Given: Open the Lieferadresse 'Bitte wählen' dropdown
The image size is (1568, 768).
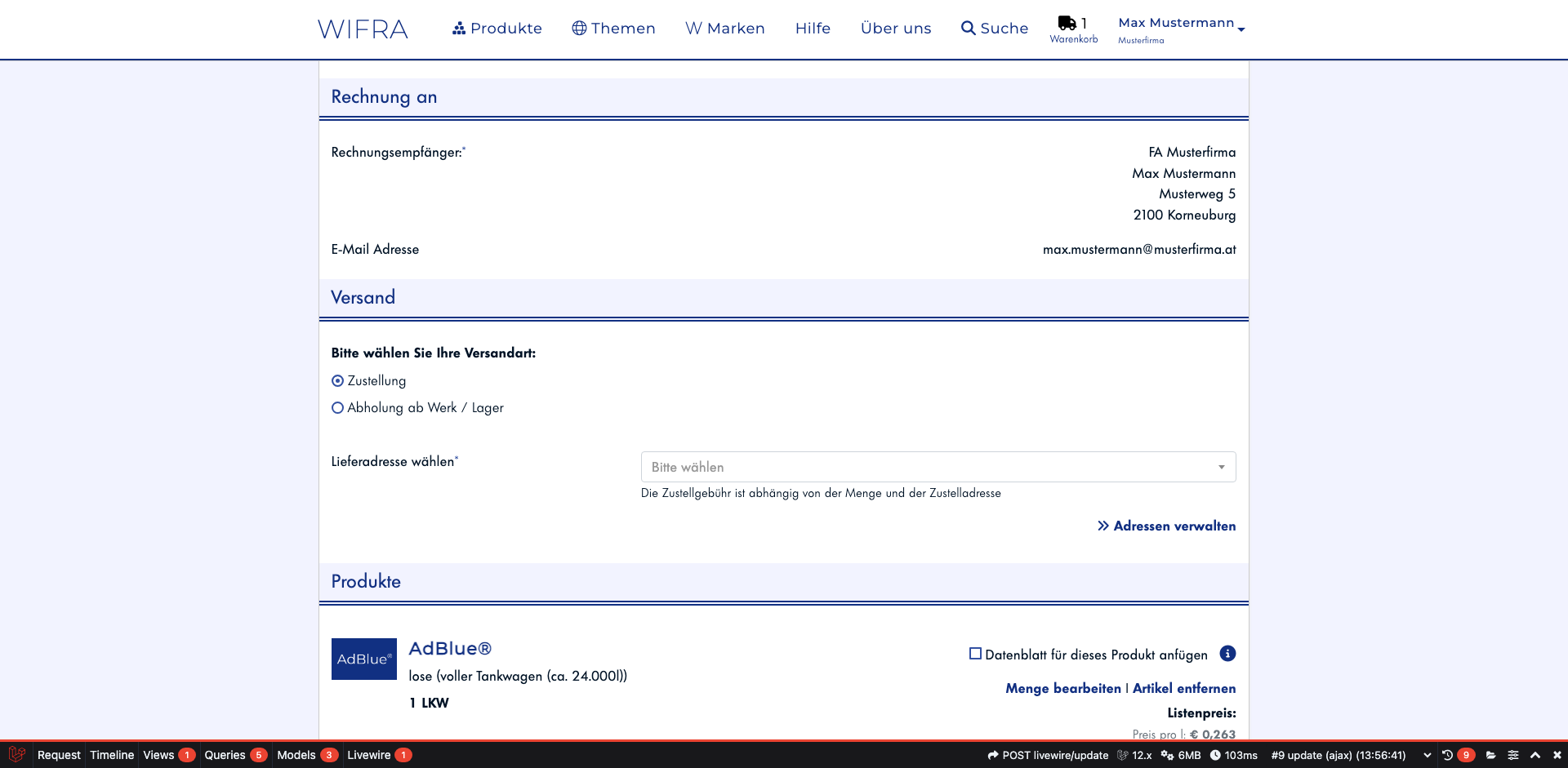Looking at the screenshot, I should (938, 467).
